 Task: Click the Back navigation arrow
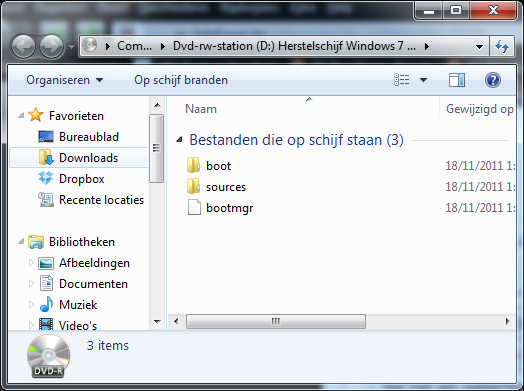pyautogui.click(x=23, y=46)
